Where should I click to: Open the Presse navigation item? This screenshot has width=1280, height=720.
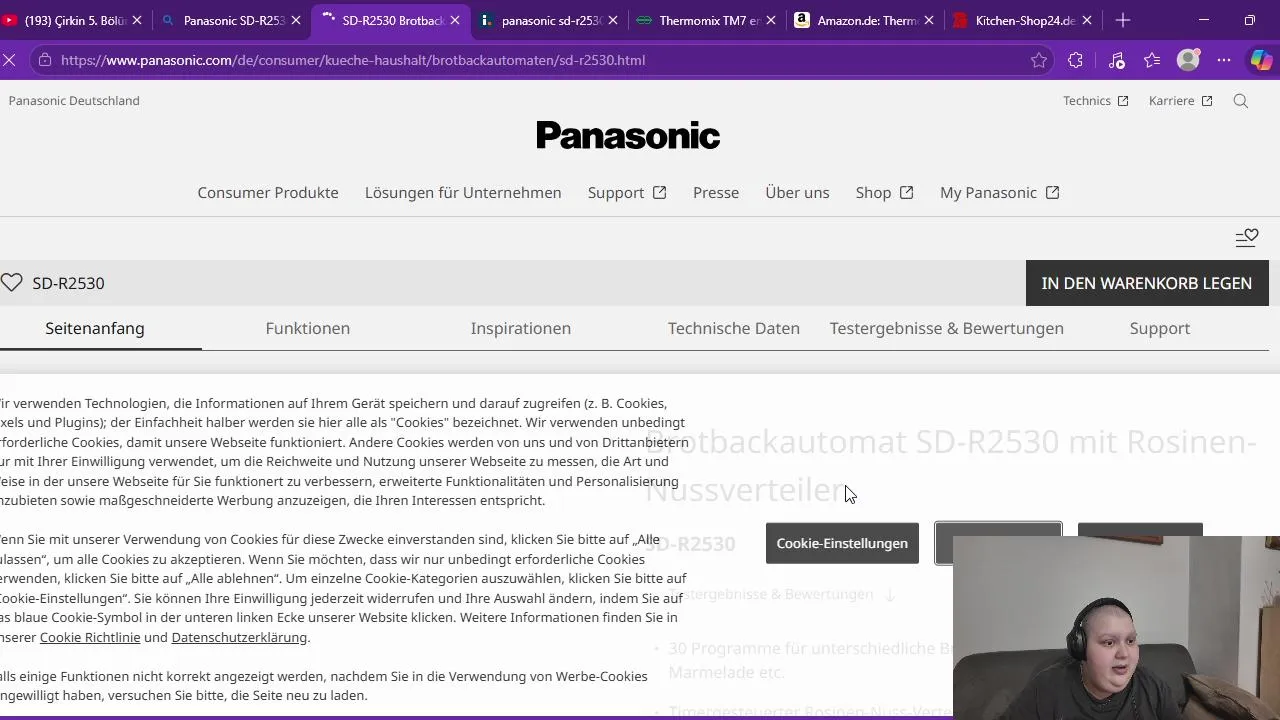[716, 192]
